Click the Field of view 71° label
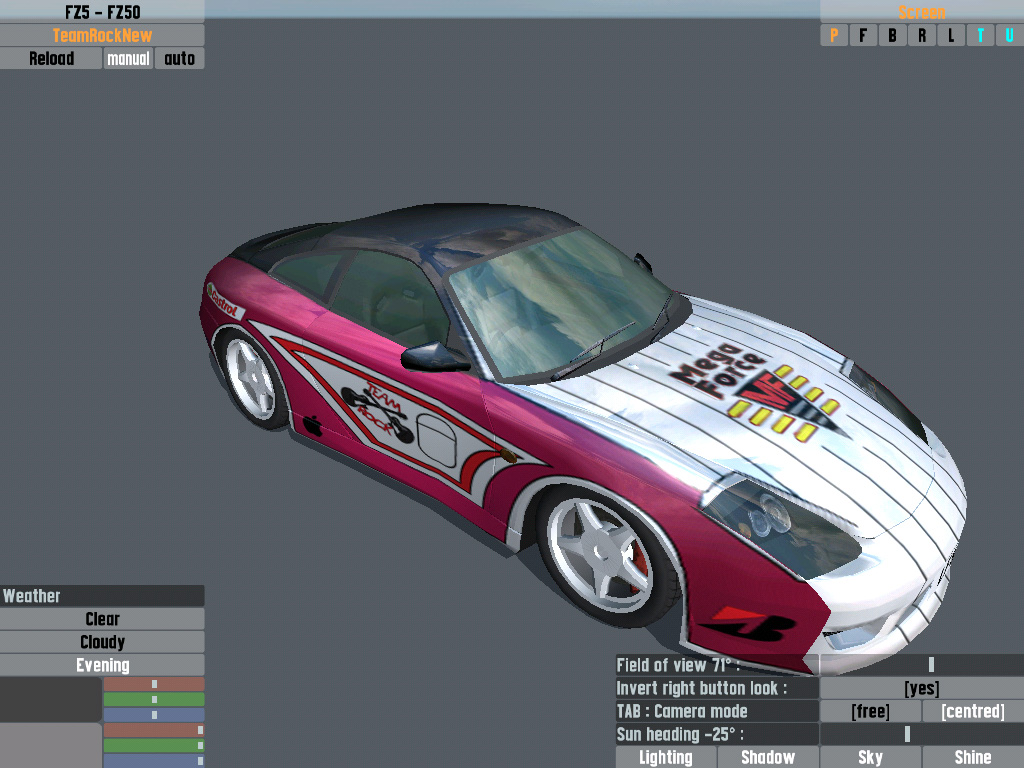 click(x=717, y=665)
